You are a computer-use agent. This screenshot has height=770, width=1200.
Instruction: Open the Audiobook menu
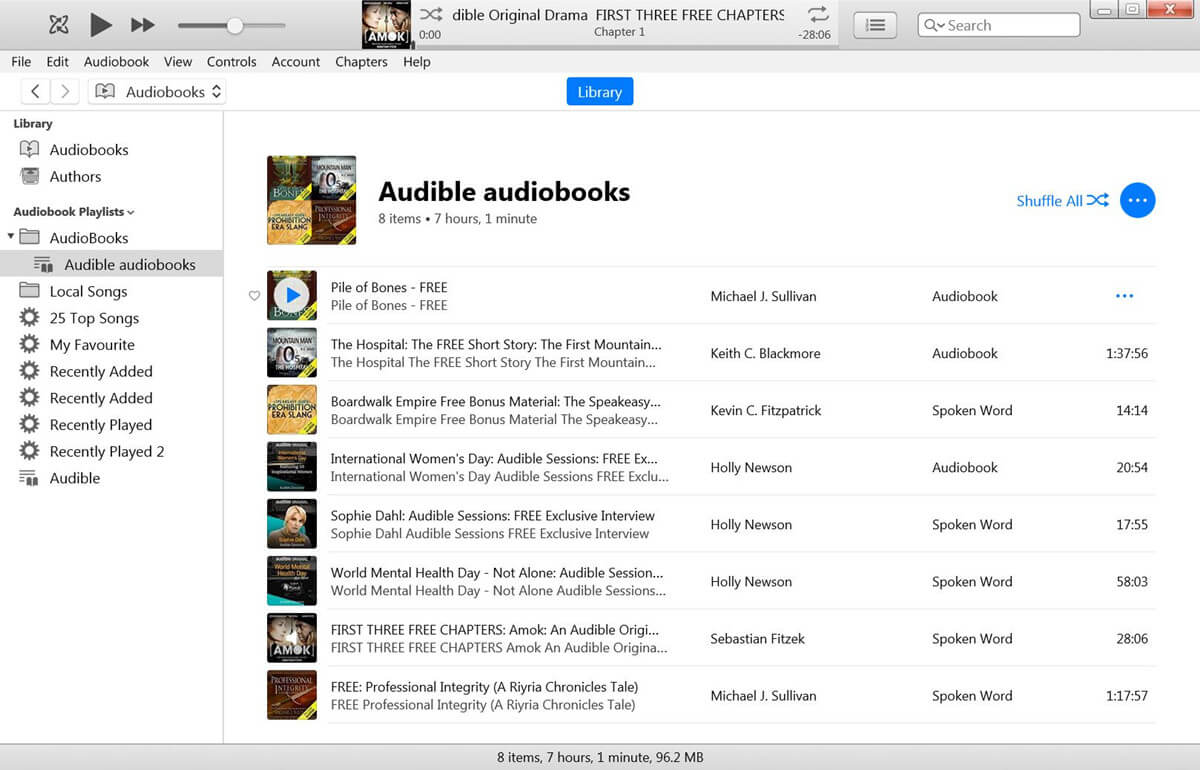coord(117,61)
